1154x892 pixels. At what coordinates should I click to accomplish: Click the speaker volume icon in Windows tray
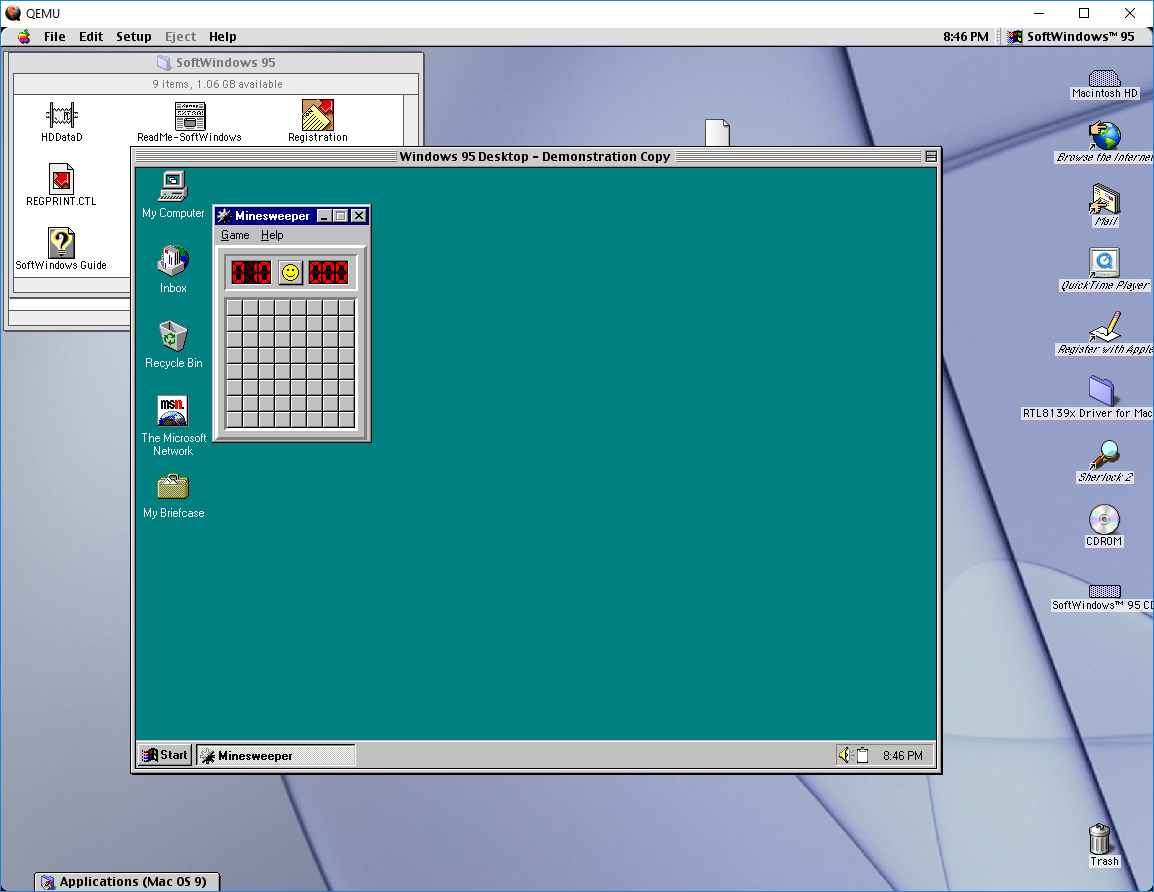coord(844,755)
